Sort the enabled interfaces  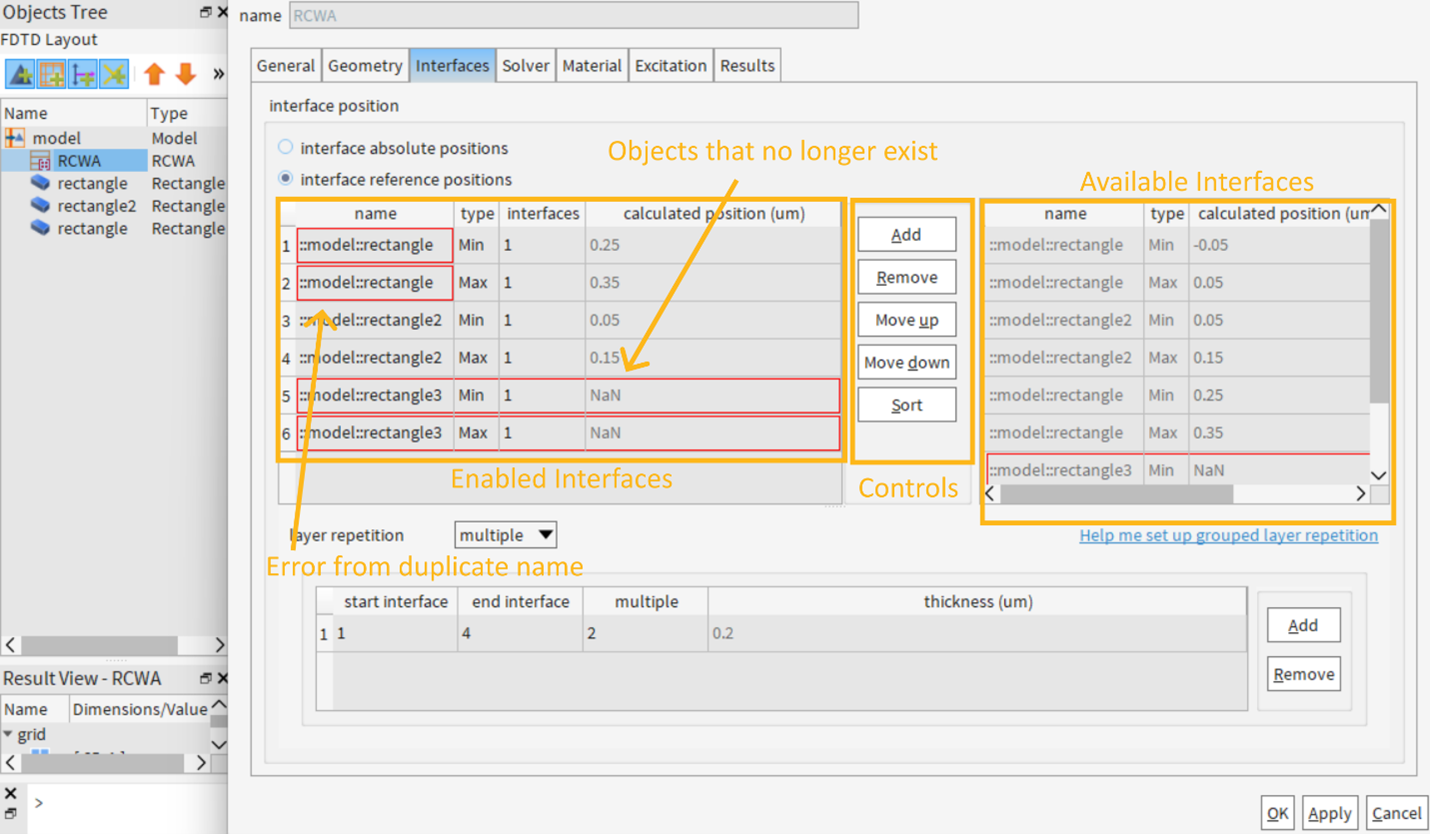click(x=907, y=405)
